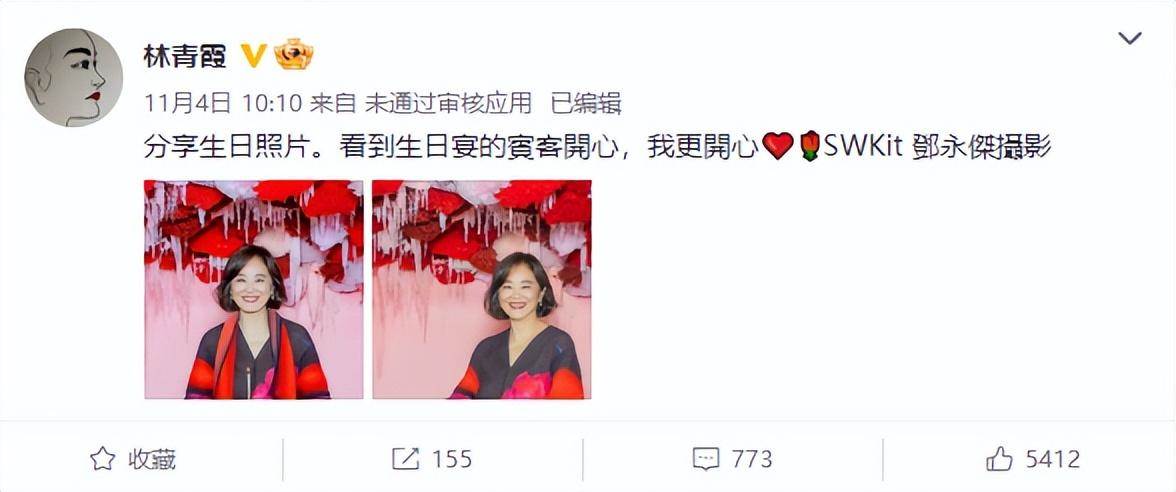Click the repost share icon
This screenshot has height=492, width=1176.
tap(406, 459)
